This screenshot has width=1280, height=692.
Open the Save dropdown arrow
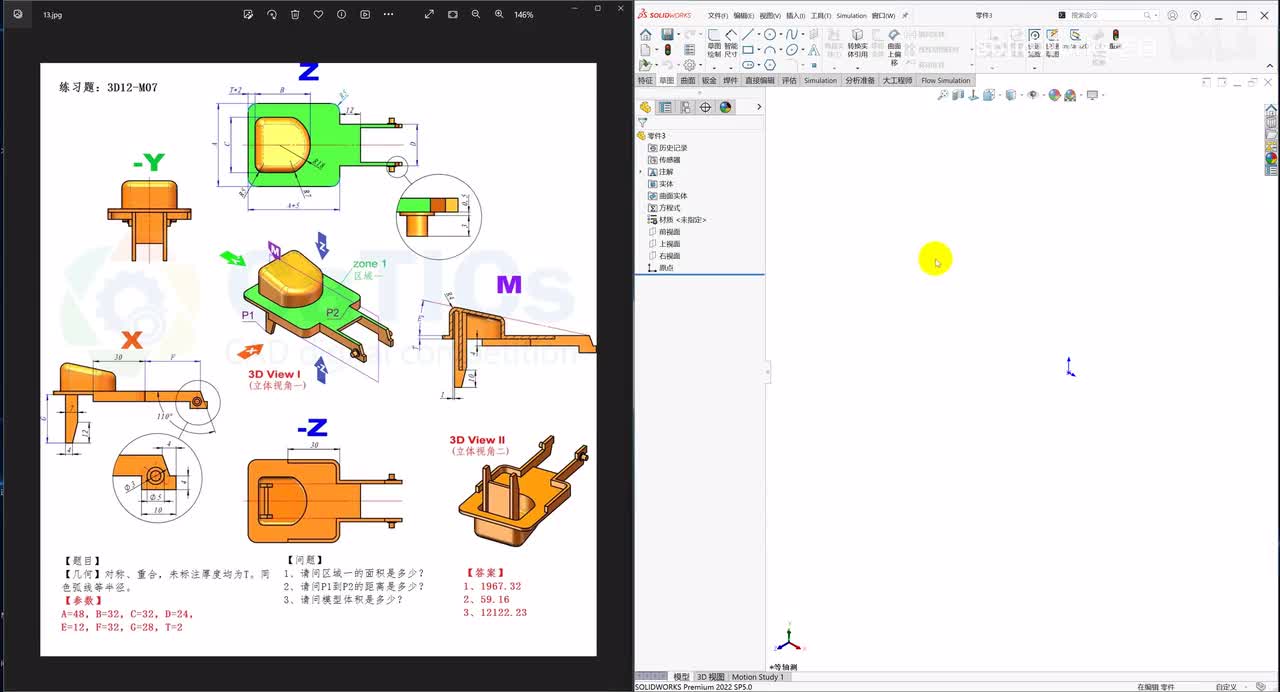point(679,35)
